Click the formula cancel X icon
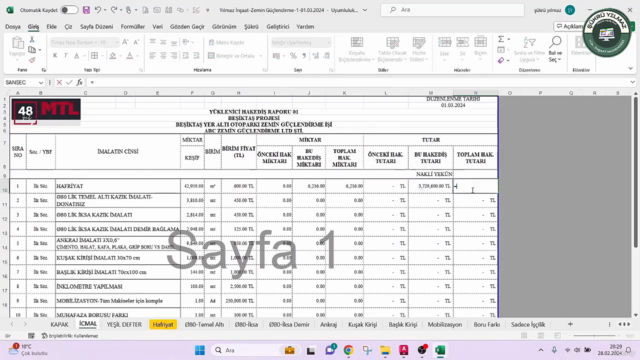 coord(59,82)
